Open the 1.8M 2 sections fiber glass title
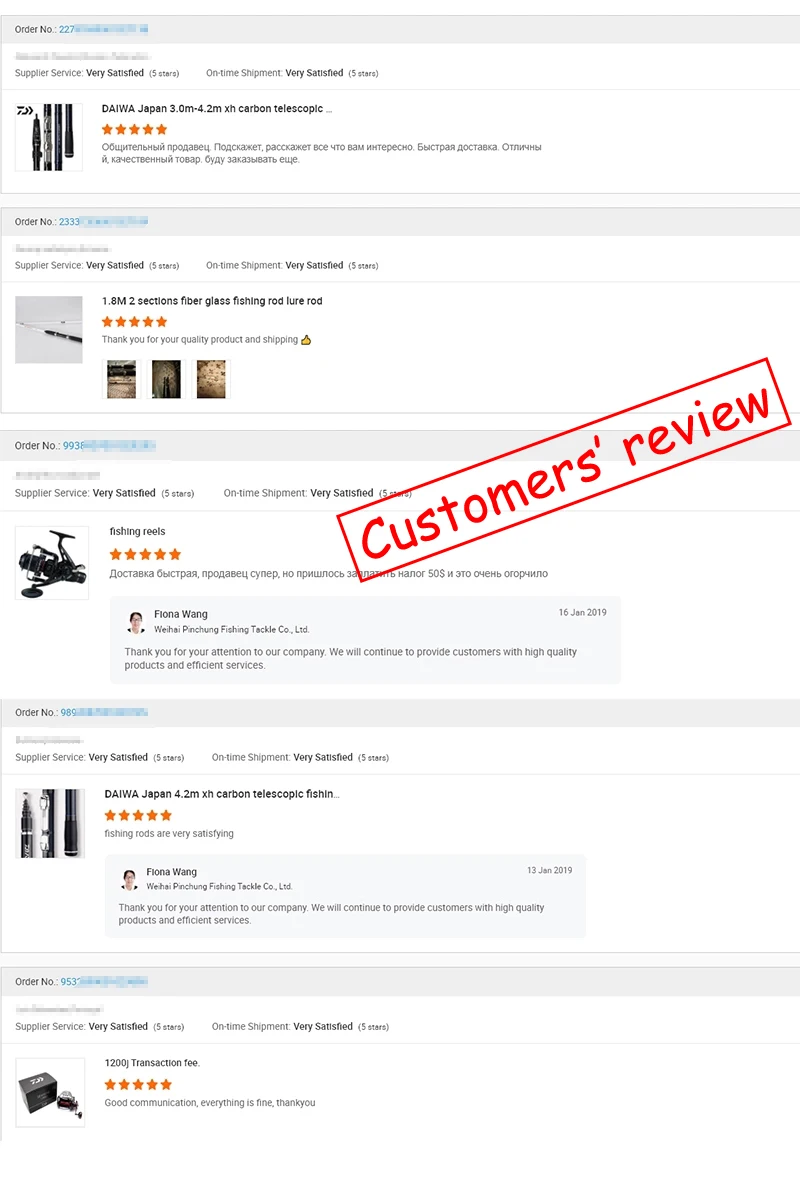800x1200 pixels. [x=212, y=300]
